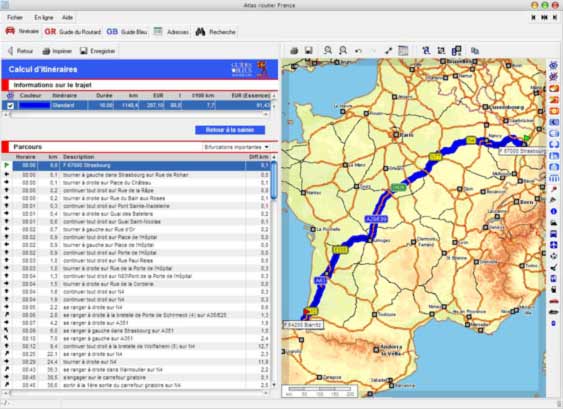Click the Durée column header
This screenshot has width=563, height=409.
point(104,96)
